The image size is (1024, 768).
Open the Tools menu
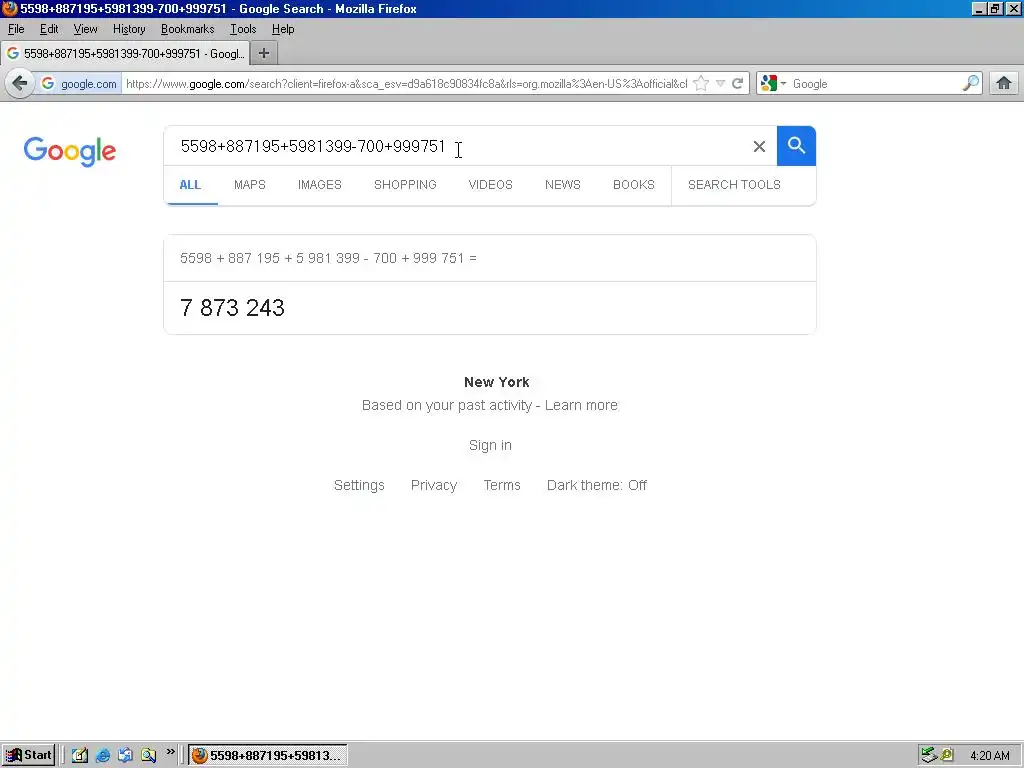[x=243, y=29]
